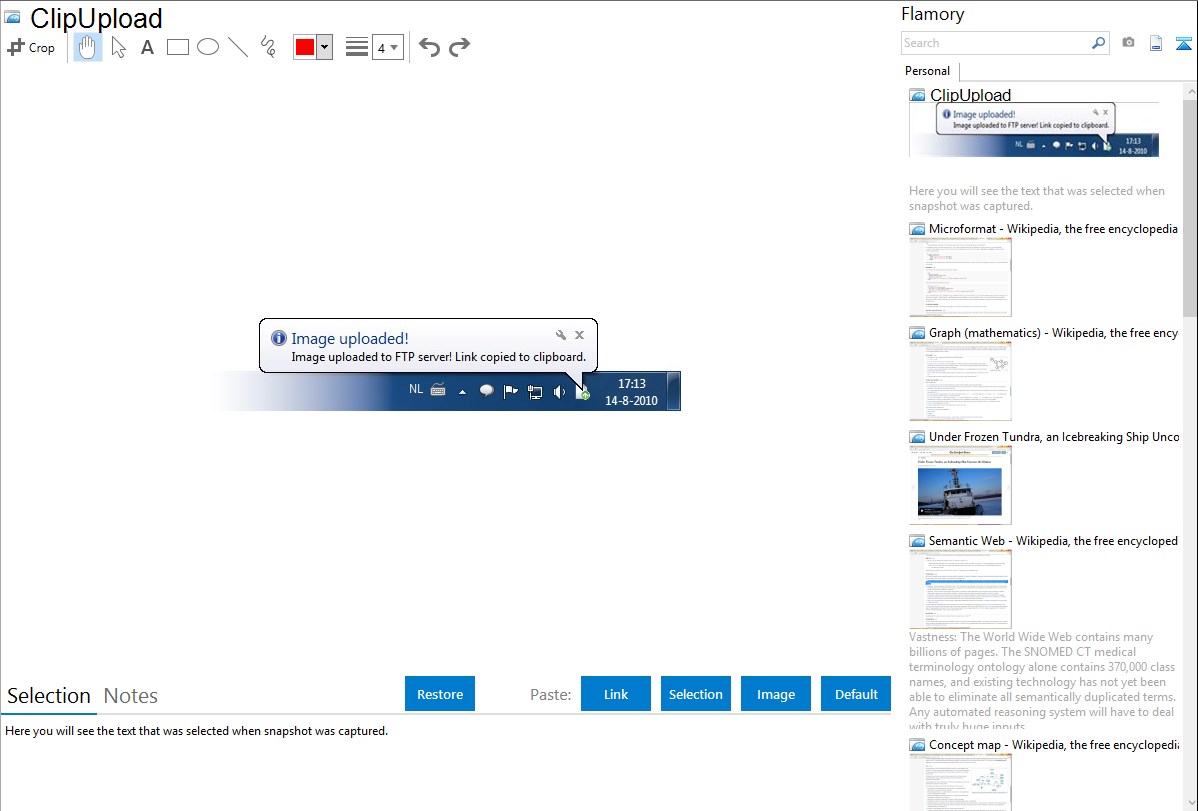Screen dimensions: 1198x811
Task: Activate the hand pan tool
Action: tap(87, 47)
